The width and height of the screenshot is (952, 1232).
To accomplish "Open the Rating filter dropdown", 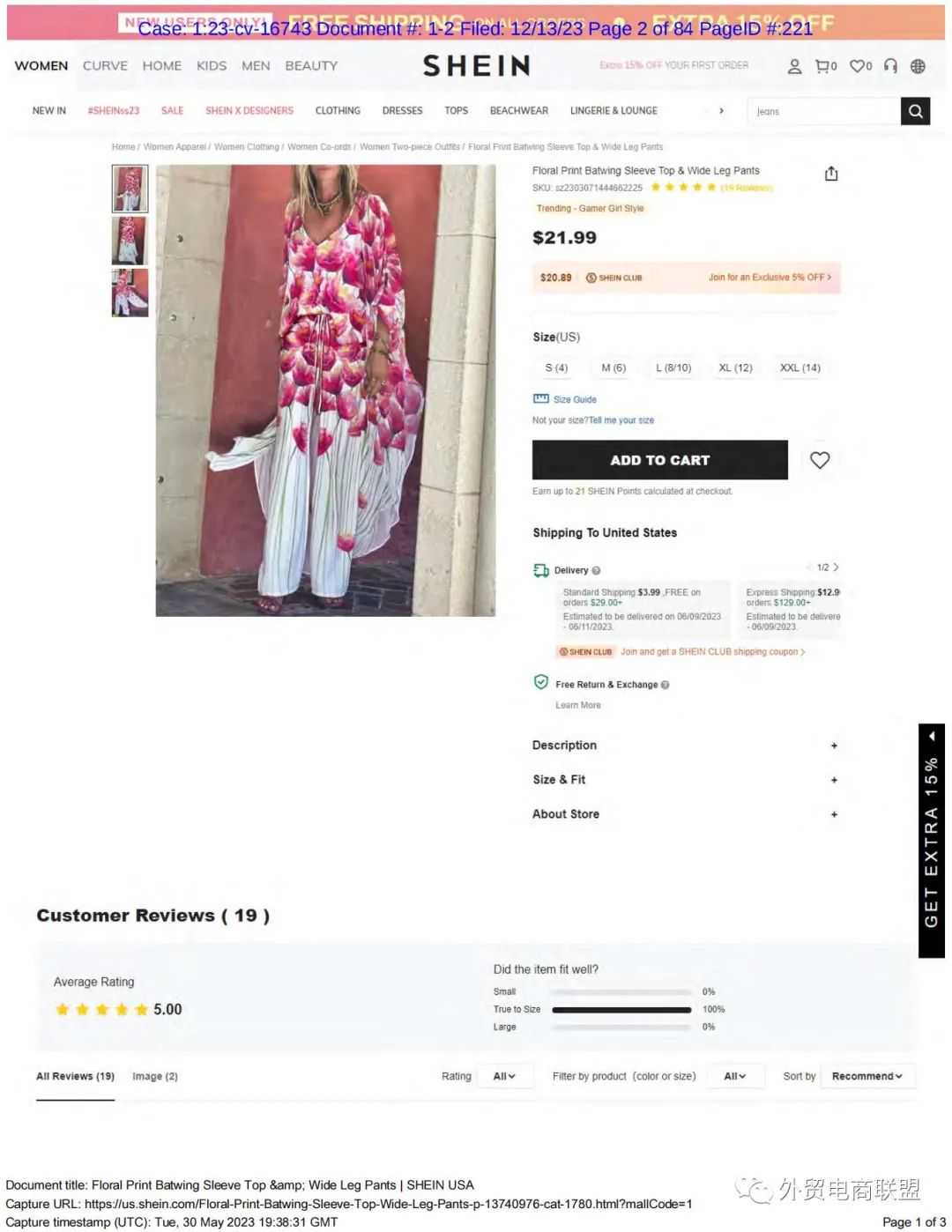I will pyautogui.click(x=505, y=1076).
